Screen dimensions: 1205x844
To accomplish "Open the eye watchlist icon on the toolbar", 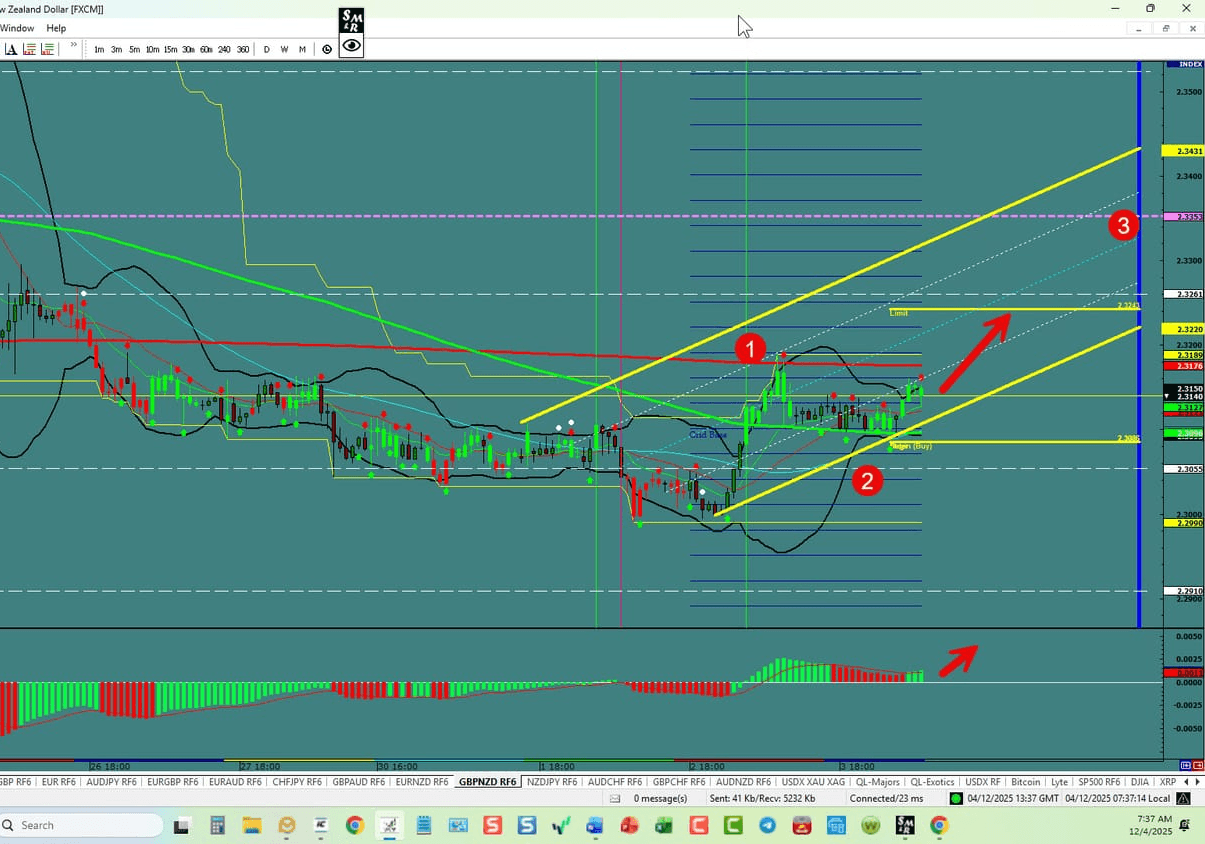I will coord(351,48).
